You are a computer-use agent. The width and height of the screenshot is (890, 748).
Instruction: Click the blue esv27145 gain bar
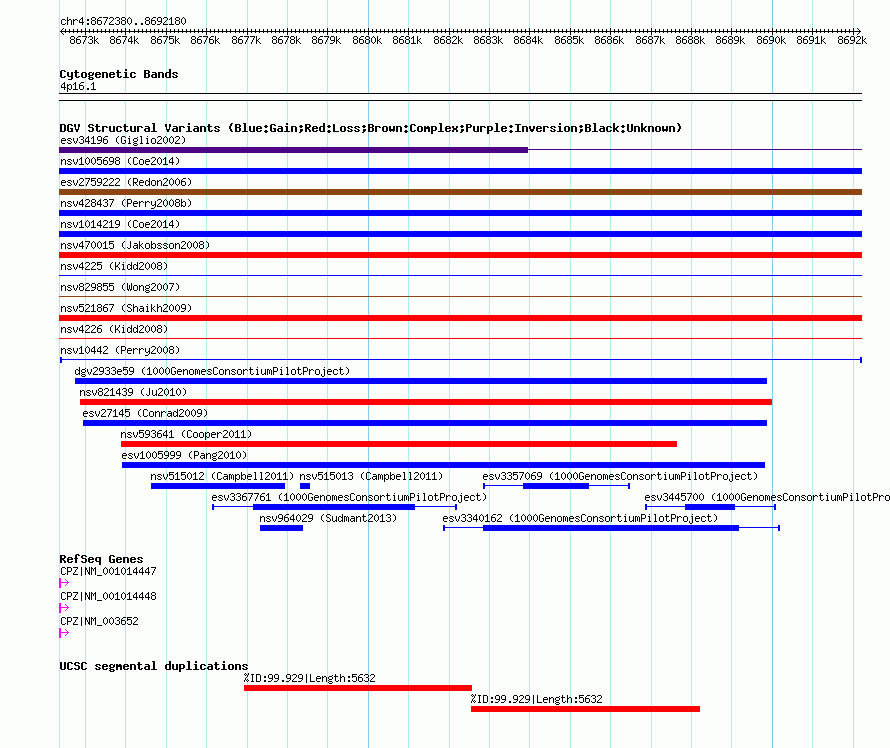[425, 423]
